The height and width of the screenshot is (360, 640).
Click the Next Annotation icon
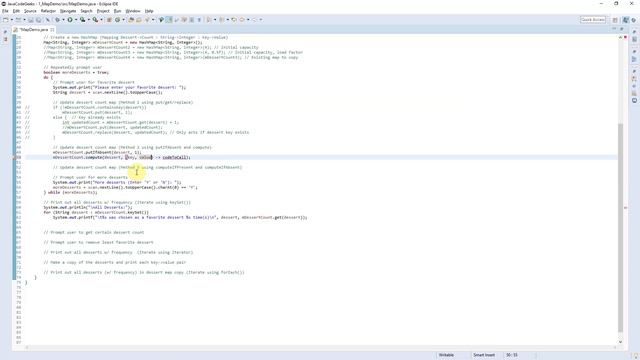209,20
